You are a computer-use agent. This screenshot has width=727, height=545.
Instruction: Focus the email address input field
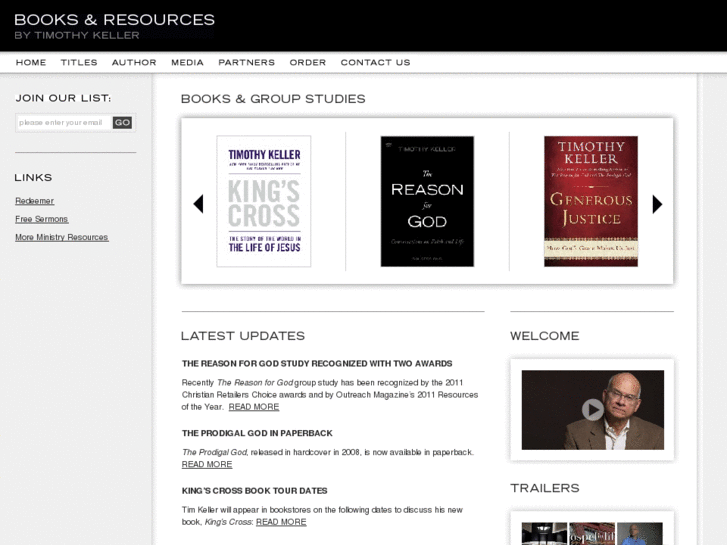pos(64,122)
